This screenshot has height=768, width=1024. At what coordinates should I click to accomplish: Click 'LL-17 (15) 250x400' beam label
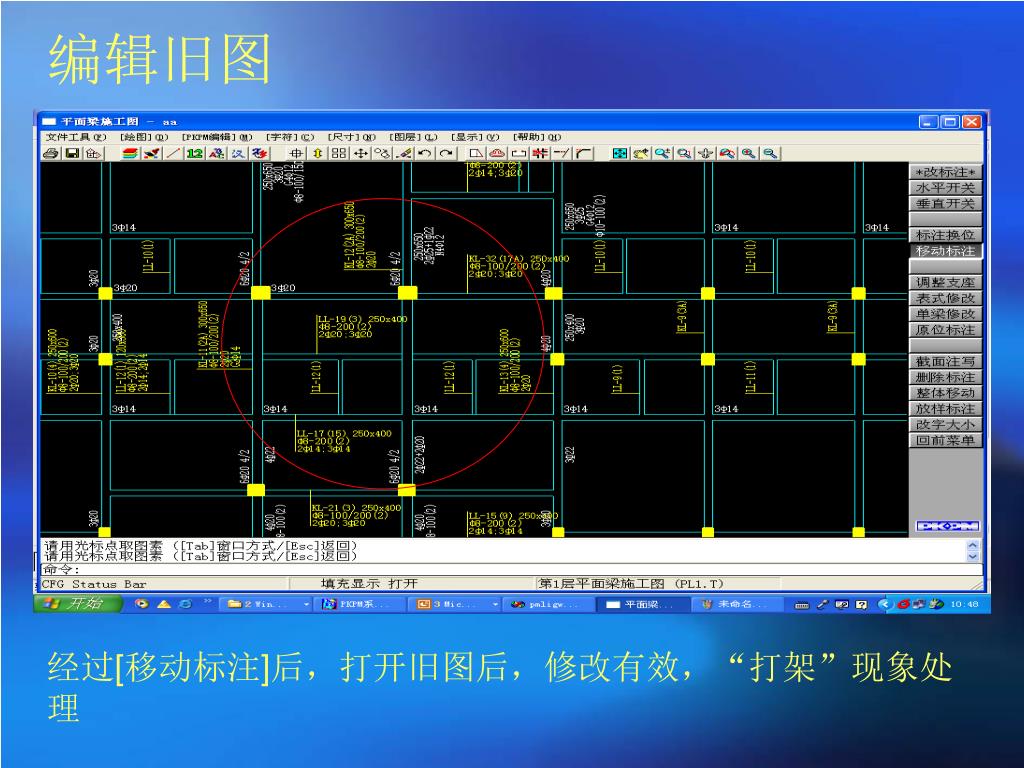pyautogui.click(x=344, y=433)
